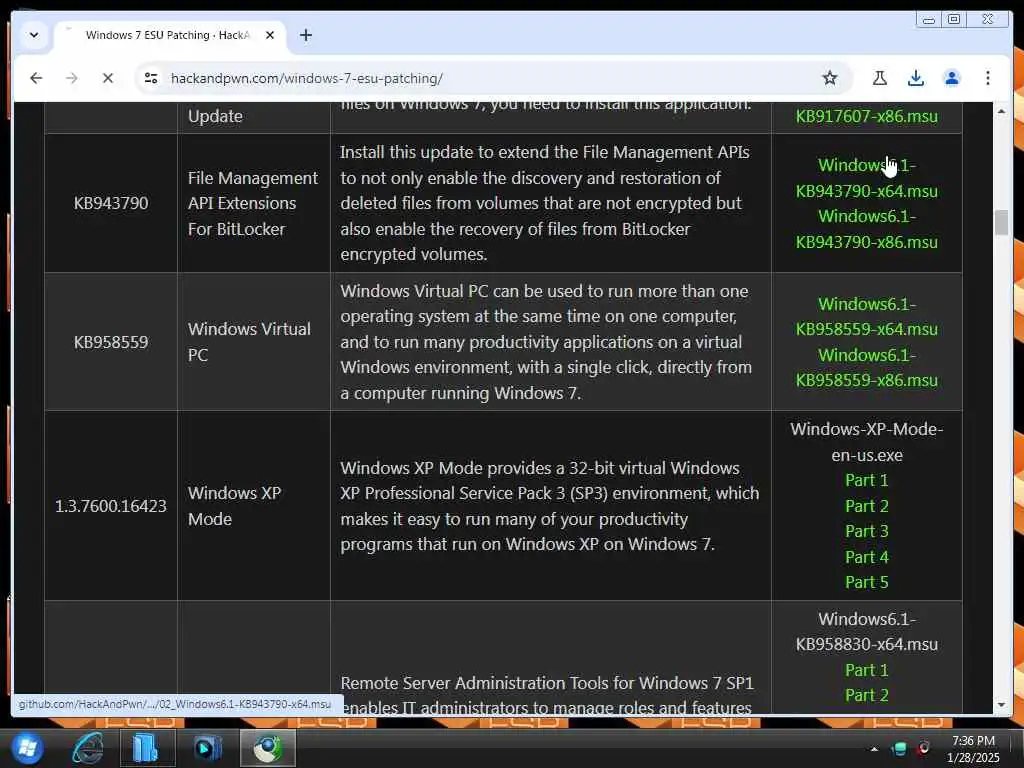
Task: Click Windows6.1-KB958830-x64.msu filename text
Action: pyautogui.click(x=867, y=632)
